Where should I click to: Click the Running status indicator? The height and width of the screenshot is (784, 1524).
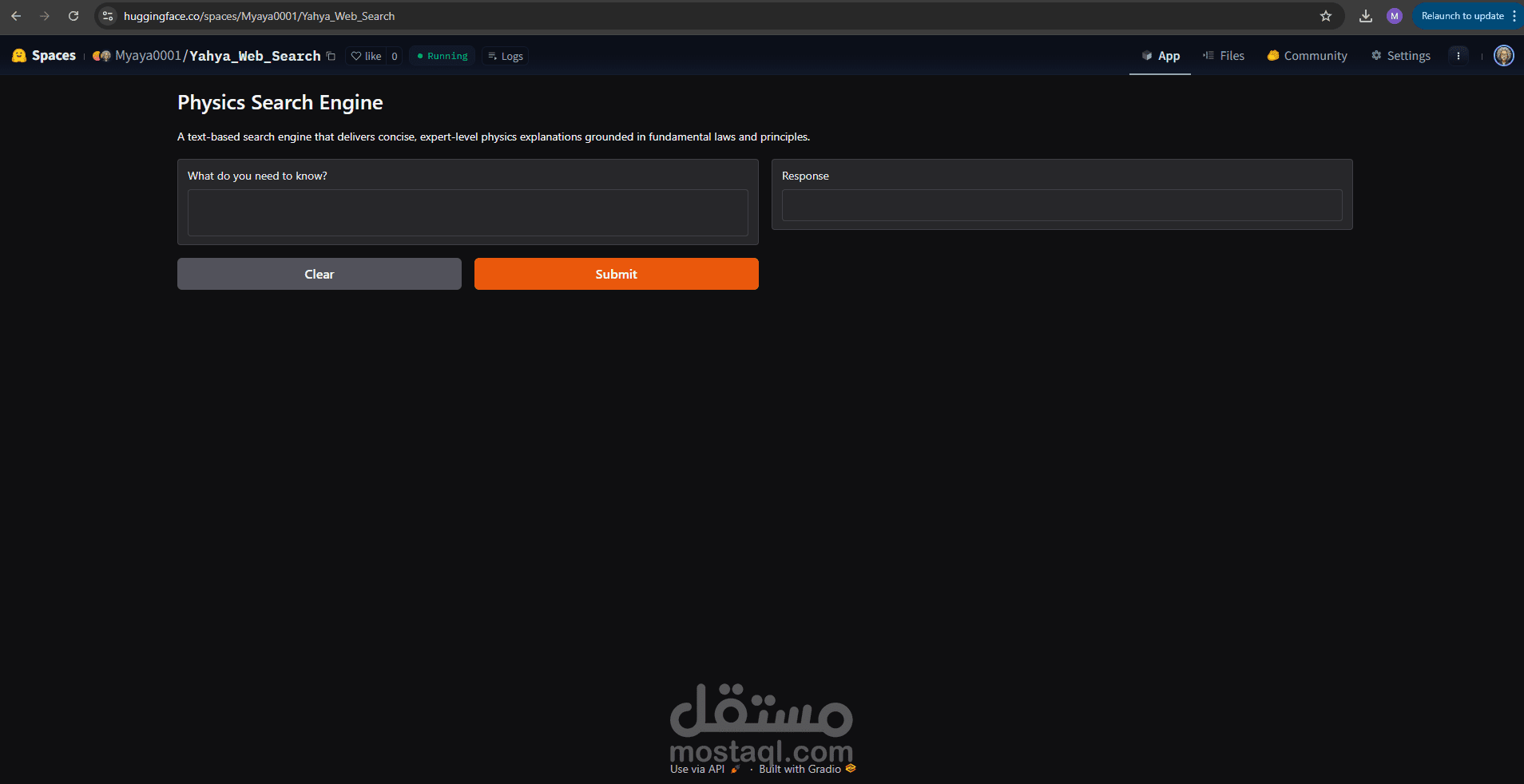click(x=441, y=56)
